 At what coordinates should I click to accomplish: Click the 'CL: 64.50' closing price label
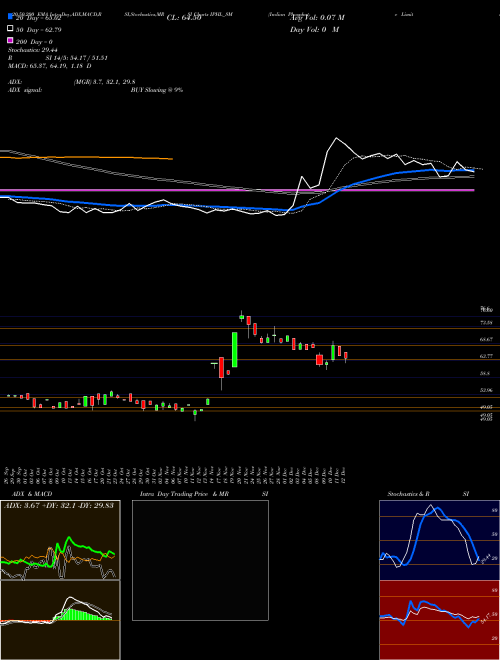[x=184, y=18]
